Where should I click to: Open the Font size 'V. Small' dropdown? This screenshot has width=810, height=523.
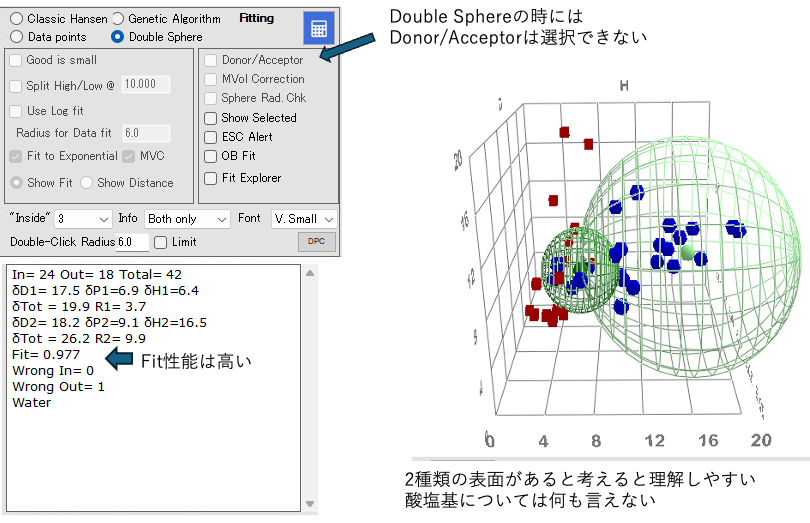click(x=304, y=218)
